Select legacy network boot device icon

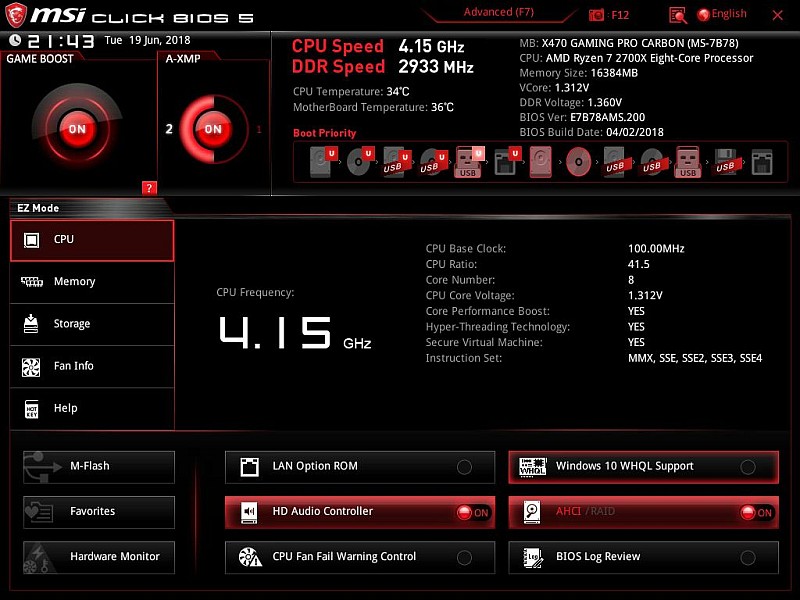click(762, 162)
